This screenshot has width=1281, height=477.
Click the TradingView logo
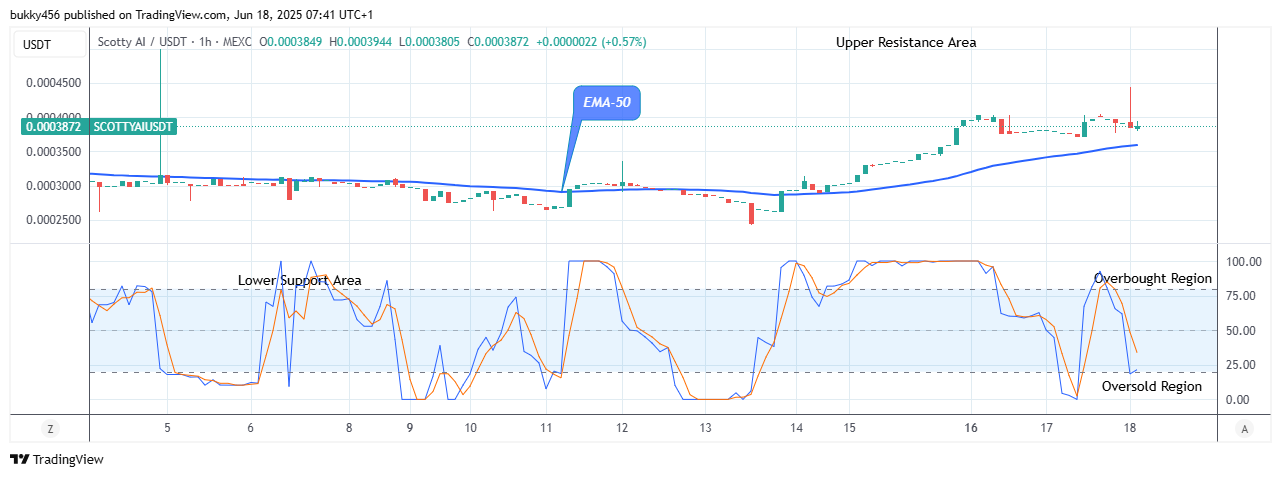click(x=57, y=459)
